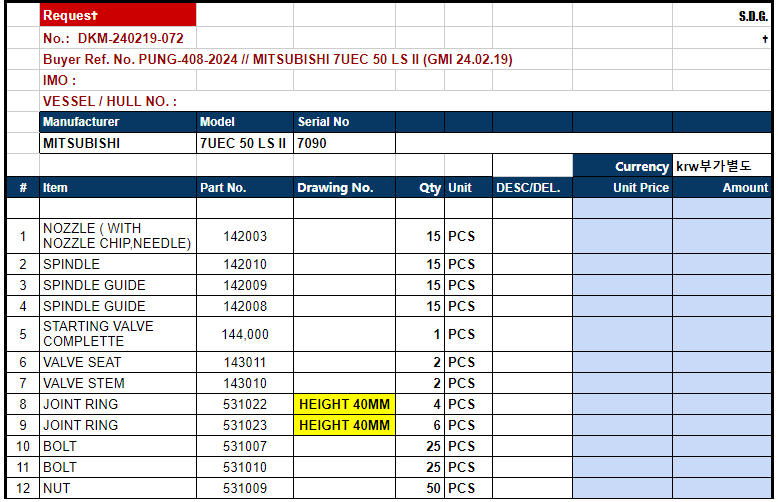Select part number 143010
This screenshot has height=502, width=778.
point(245,383)
